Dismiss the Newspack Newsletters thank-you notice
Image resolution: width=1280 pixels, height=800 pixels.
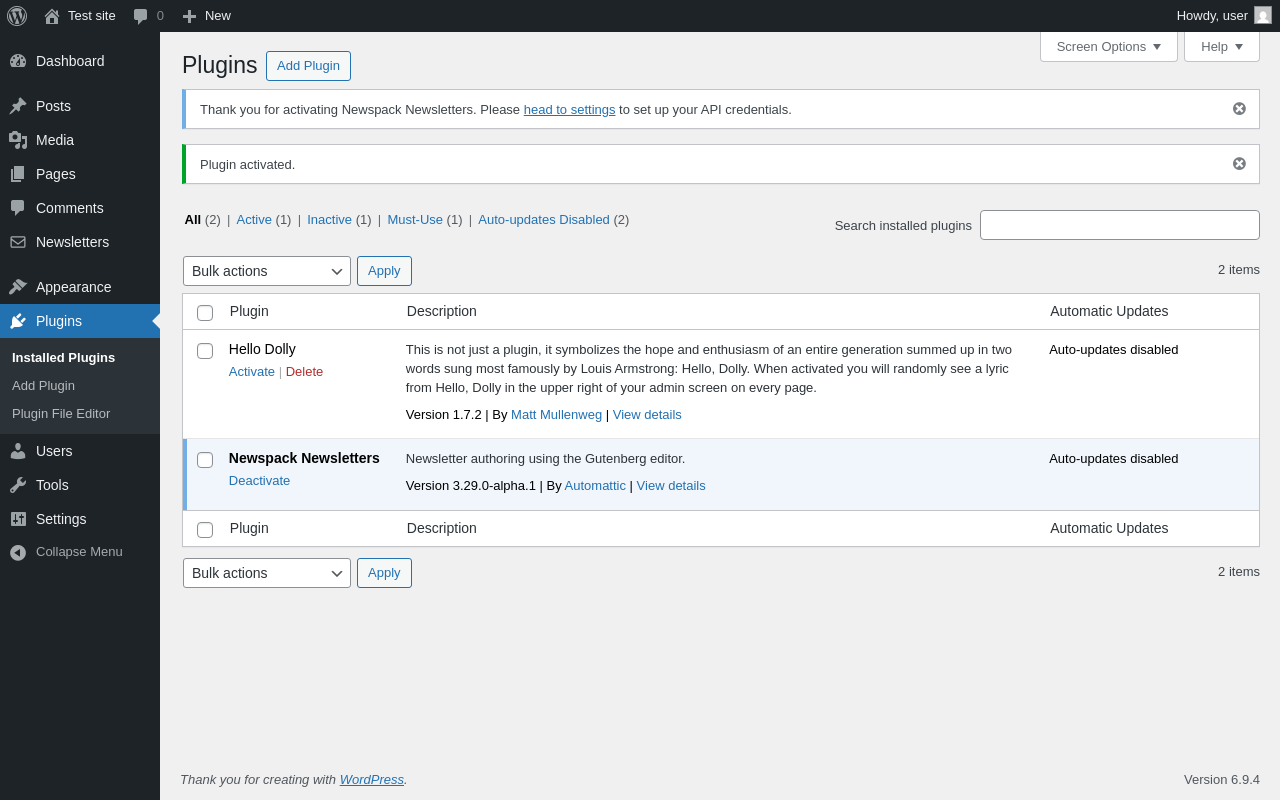[1239, 109]
